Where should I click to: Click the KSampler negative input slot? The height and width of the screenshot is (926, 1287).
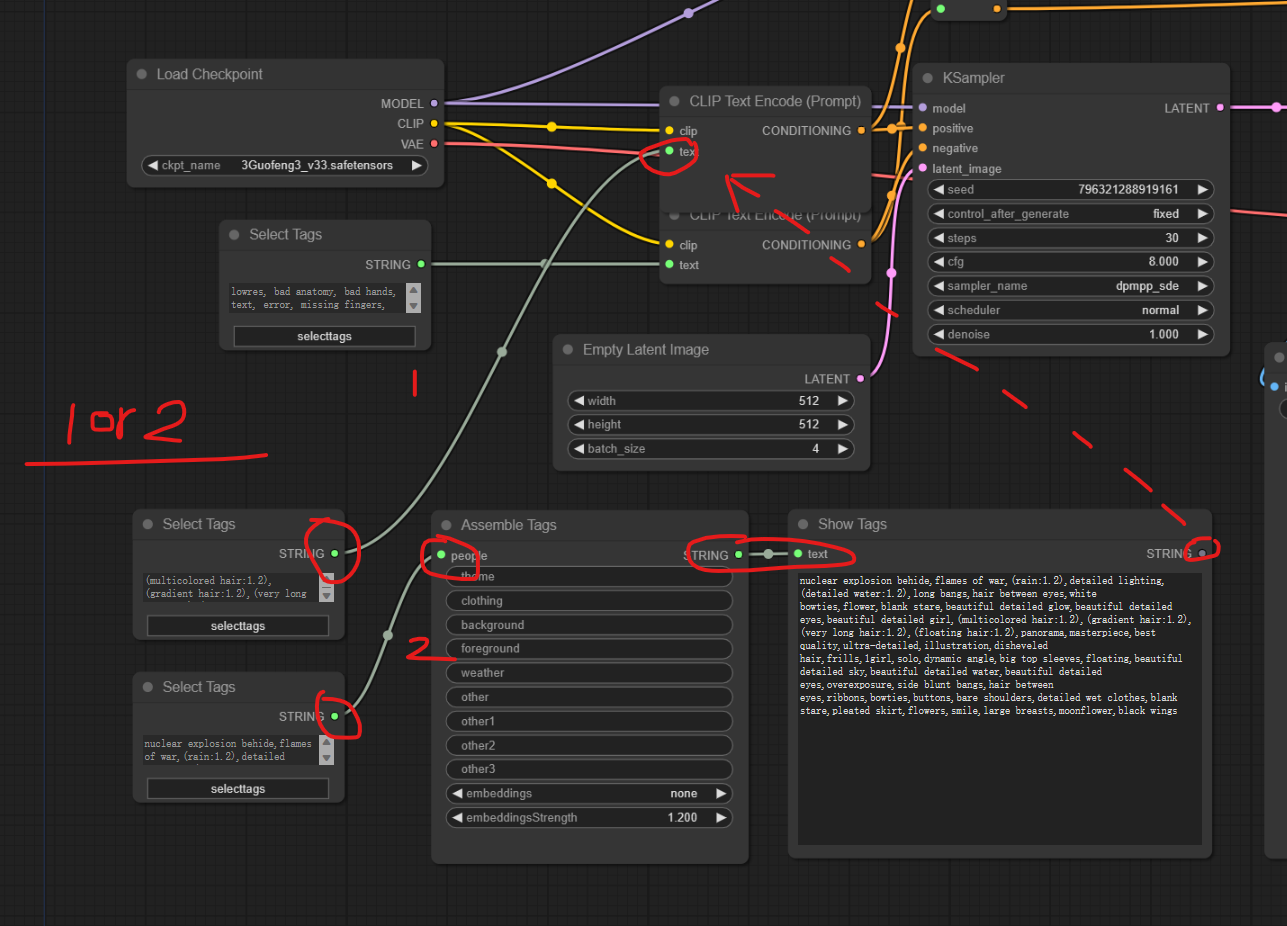[x=922, y=148]
